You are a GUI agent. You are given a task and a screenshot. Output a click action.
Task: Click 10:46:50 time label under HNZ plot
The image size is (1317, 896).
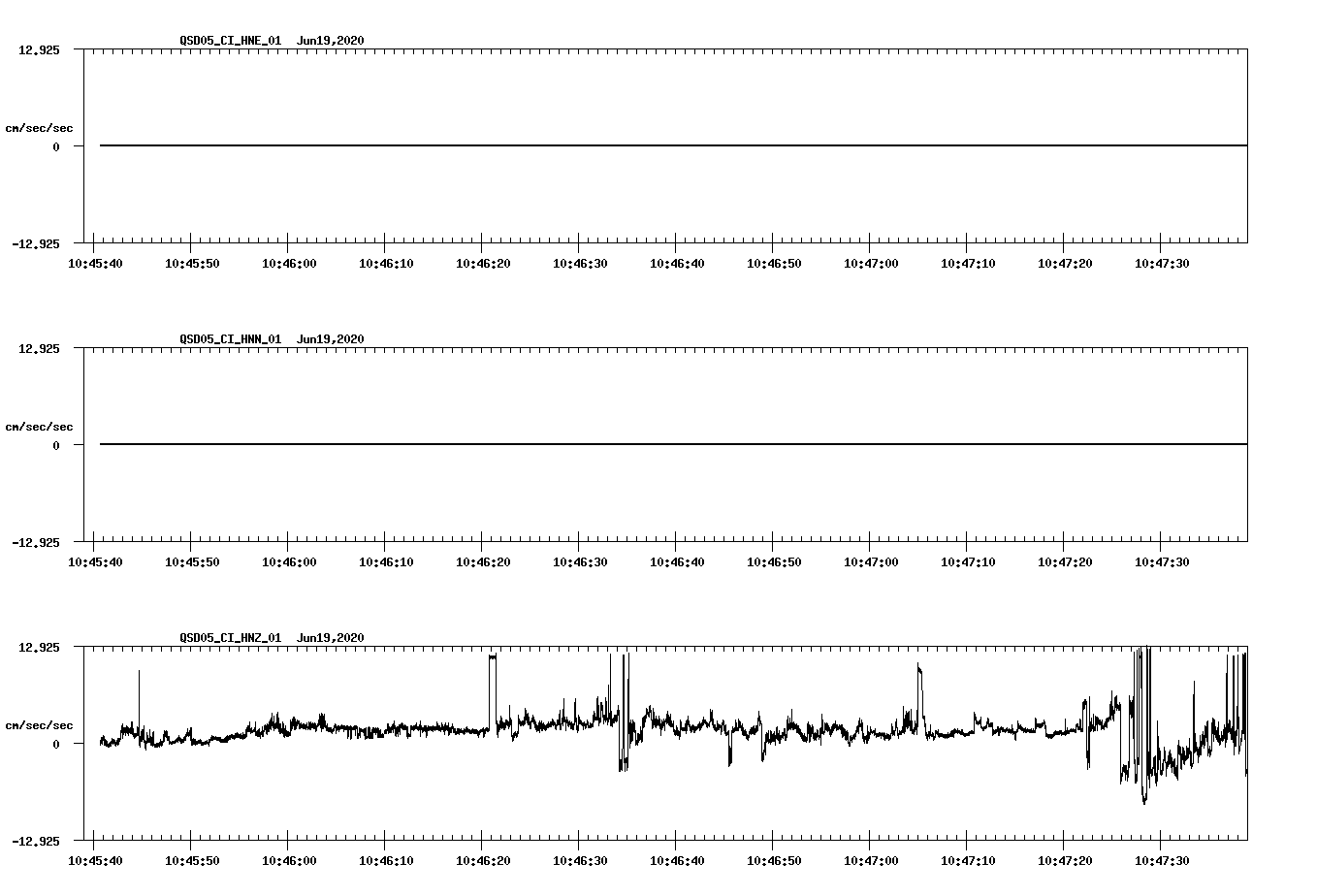point(774,861)
